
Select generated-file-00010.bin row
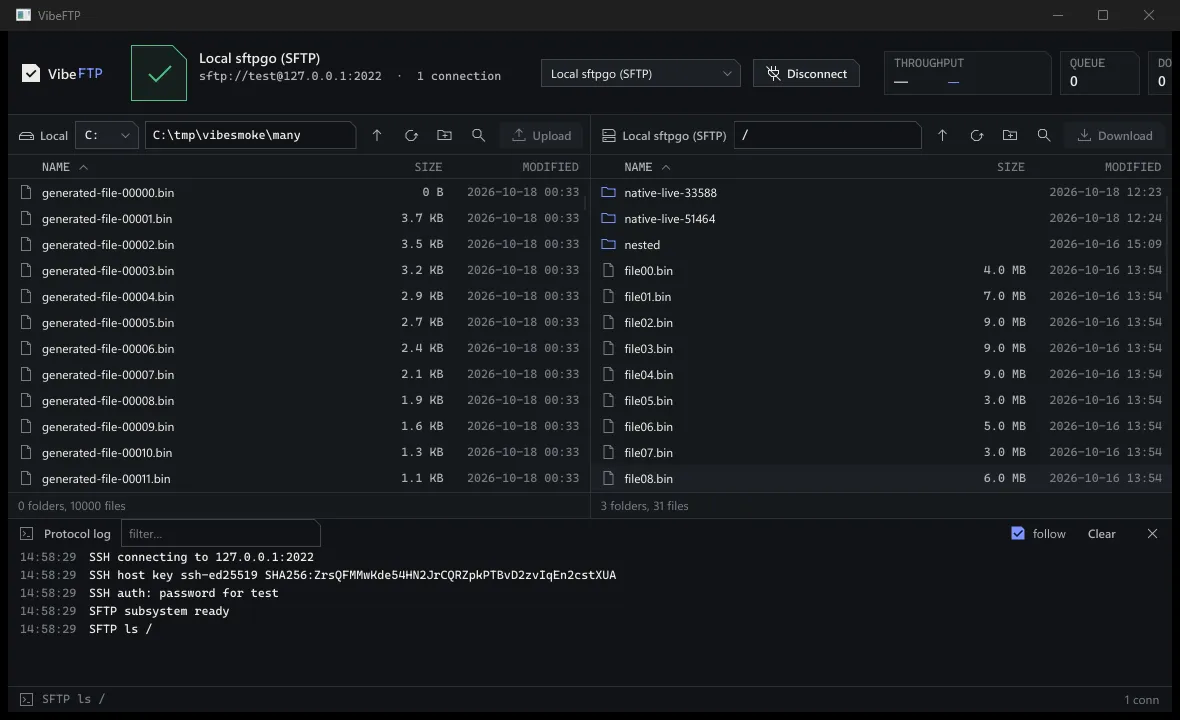tap(299, 452)
